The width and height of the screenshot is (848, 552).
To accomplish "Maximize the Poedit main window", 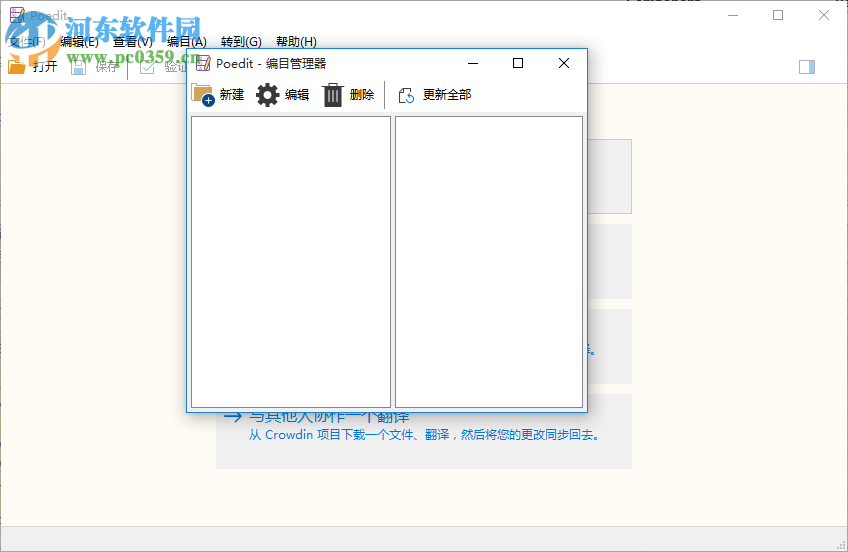I will (778, 15).
